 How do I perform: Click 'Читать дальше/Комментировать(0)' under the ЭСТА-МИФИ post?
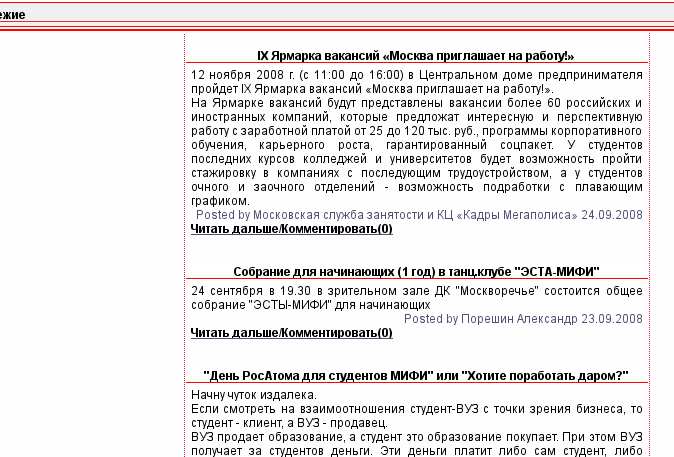coord(291,333)
